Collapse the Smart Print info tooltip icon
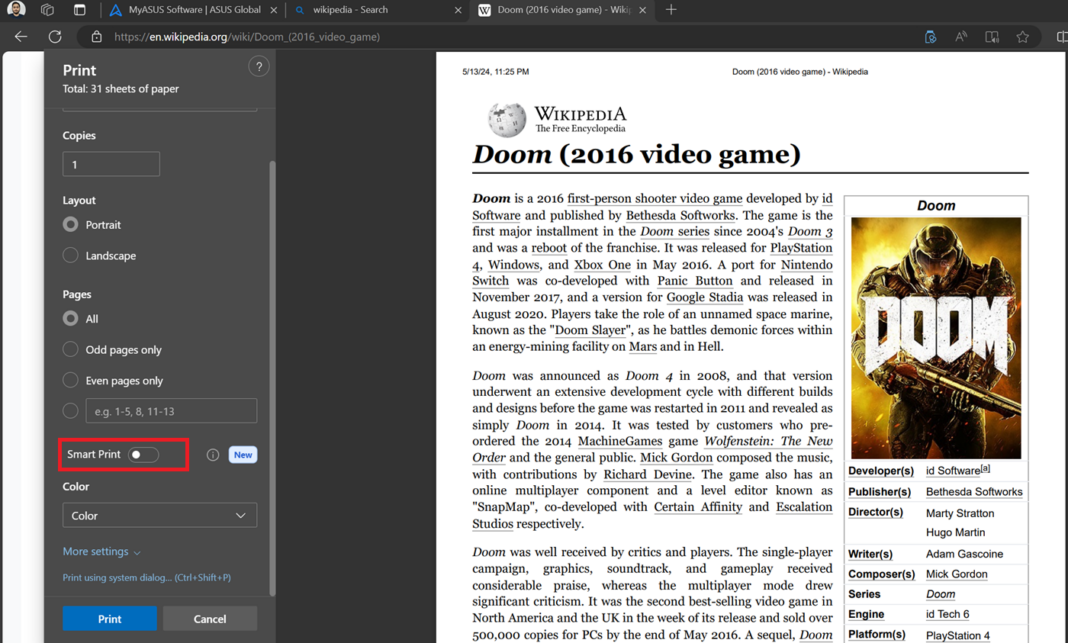 [212, 454]
